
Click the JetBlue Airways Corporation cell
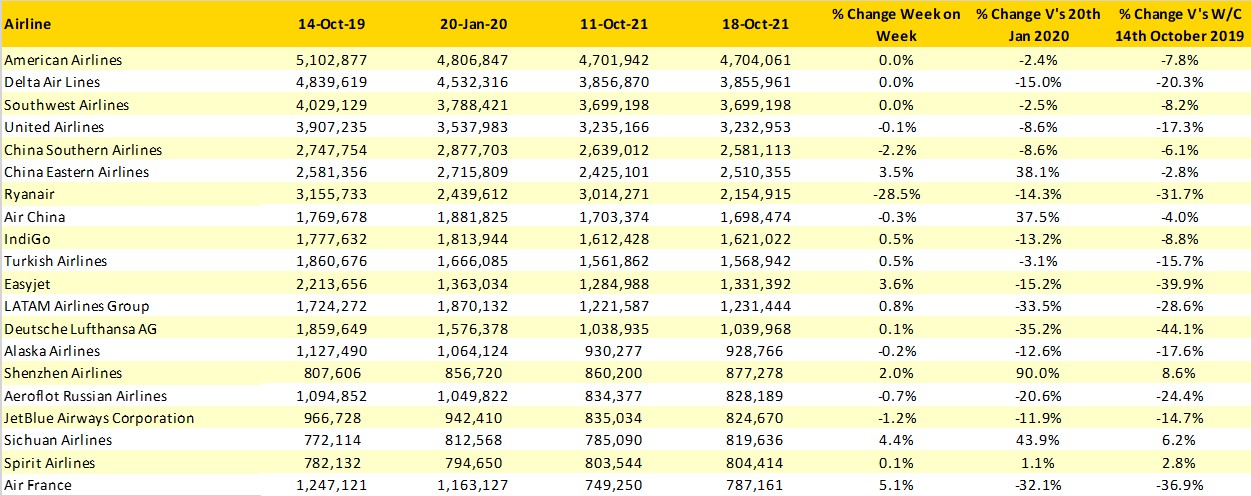click(x=99, y=418)
